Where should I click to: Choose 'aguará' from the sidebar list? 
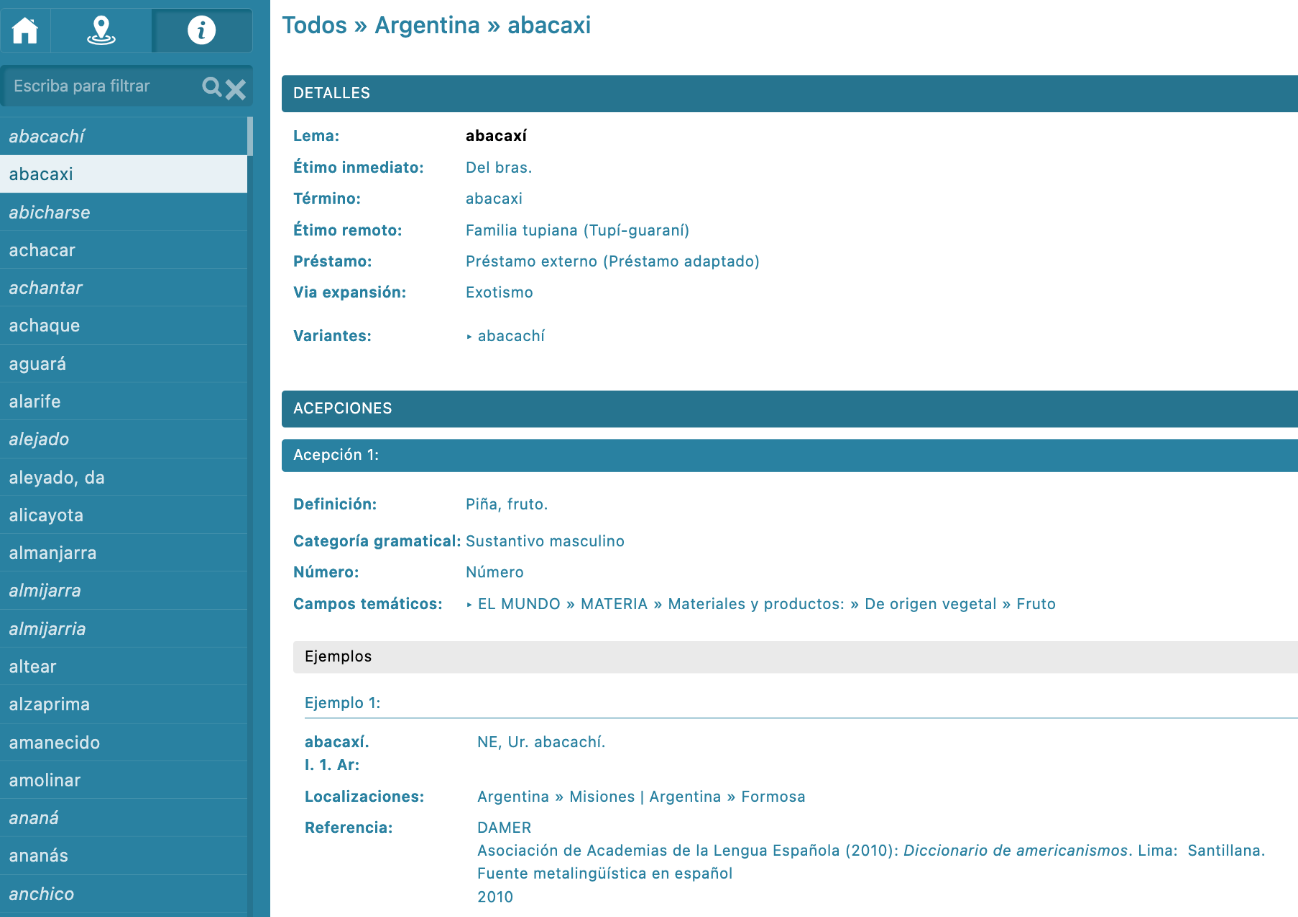click(37, 364)
